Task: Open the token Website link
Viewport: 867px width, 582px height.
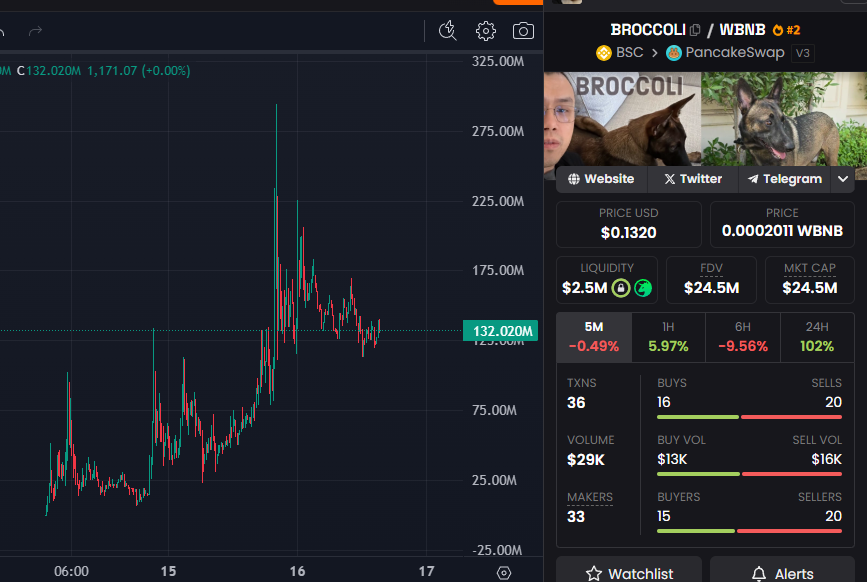Action: pos(602,179)
